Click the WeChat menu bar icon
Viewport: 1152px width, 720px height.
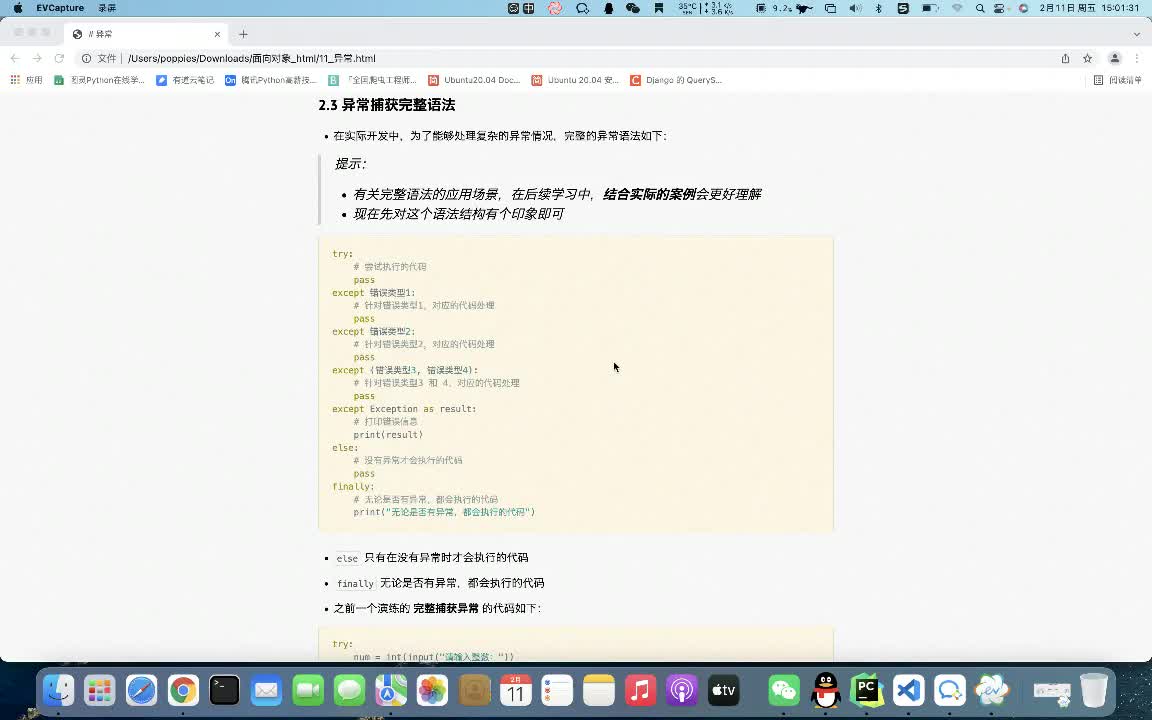coord(633,8)
